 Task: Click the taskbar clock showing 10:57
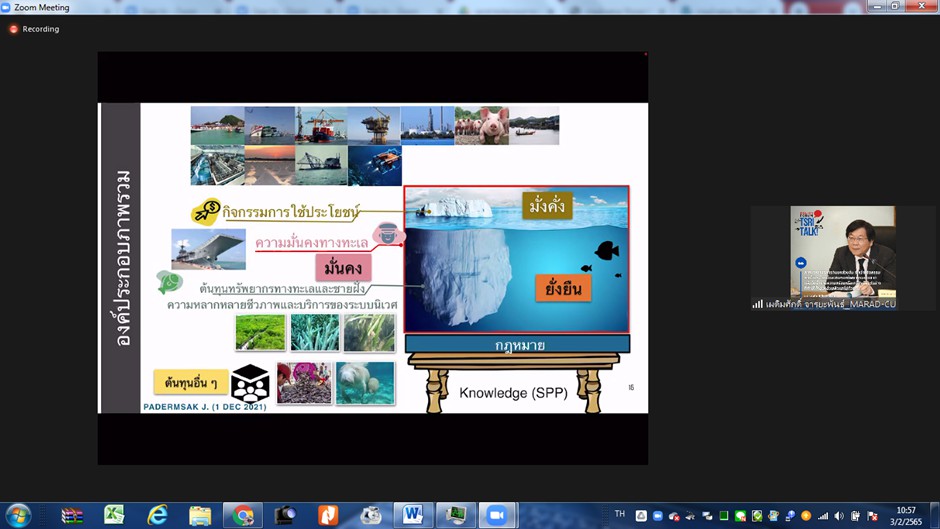coord(905,516)
